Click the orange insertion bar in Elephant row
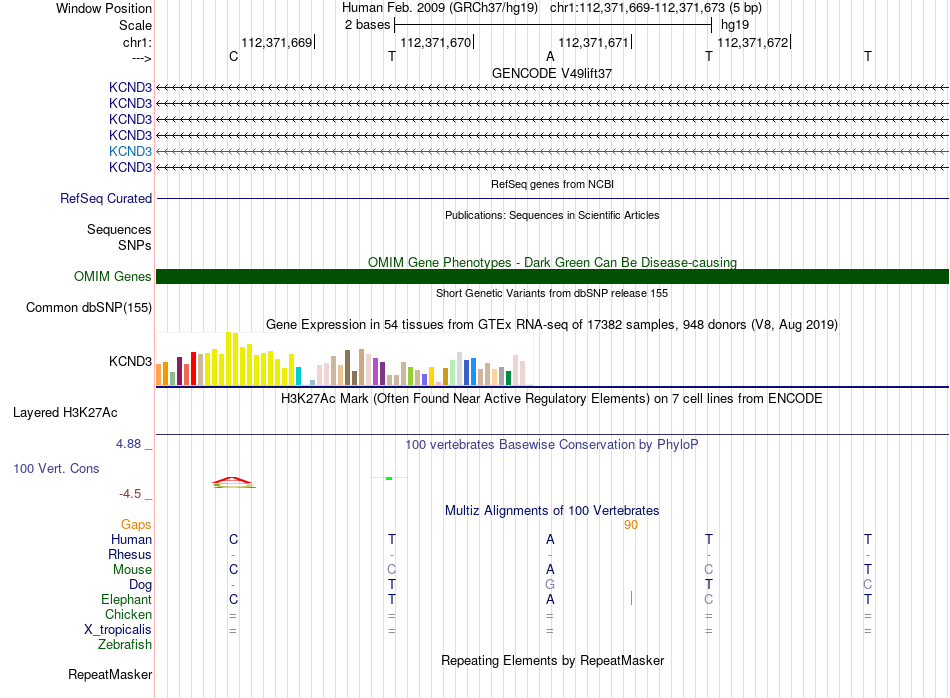The image size is (950, 698). pos(631,598)
